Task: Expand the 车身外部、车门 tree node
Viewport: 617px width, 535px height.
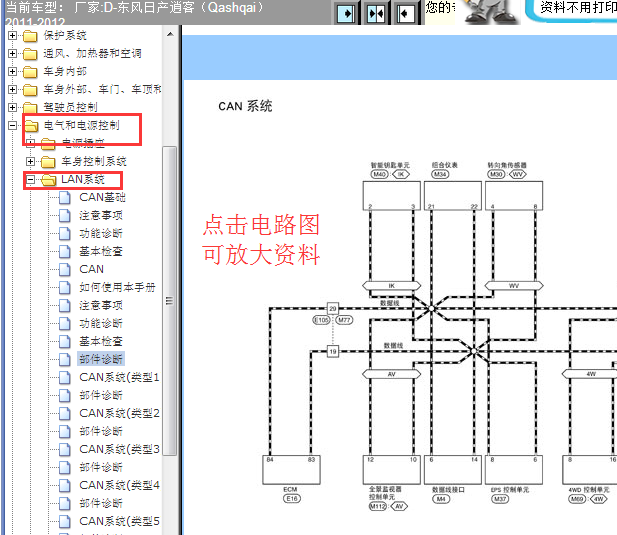Action: (x=12, y=89)
